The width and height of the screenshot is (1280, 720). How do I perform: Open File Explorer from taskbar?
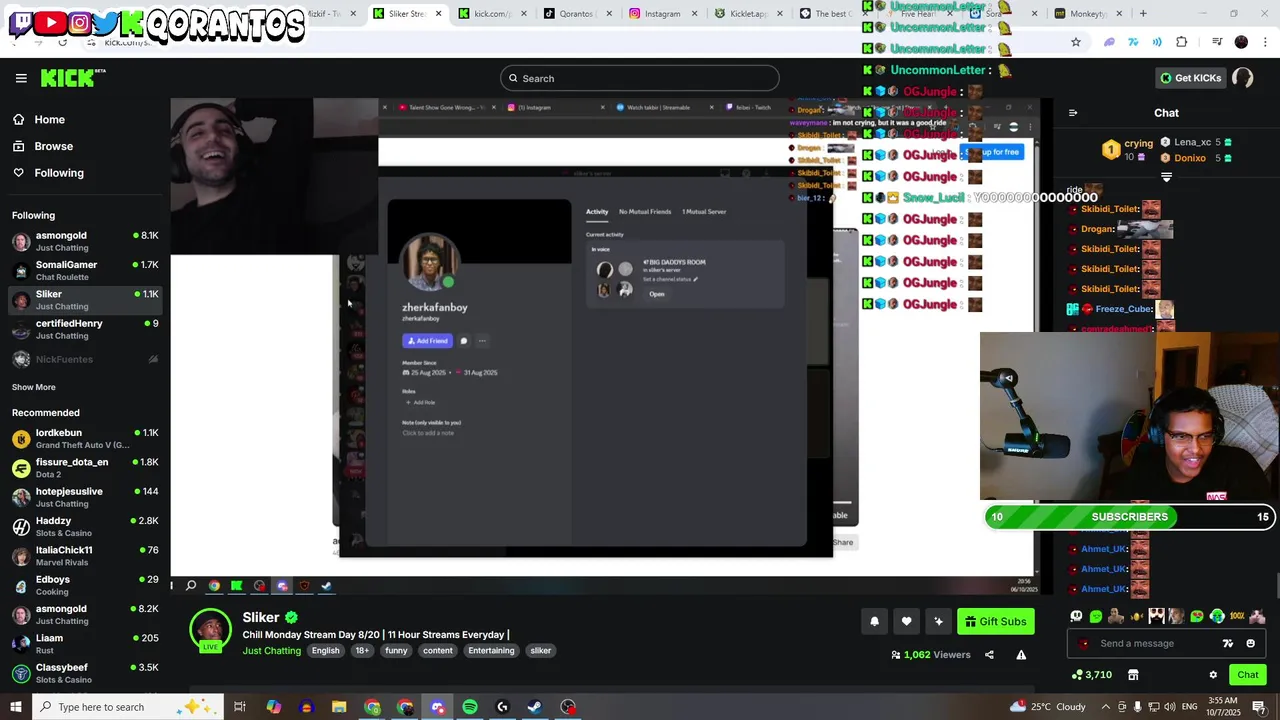[x=339, y=707]
